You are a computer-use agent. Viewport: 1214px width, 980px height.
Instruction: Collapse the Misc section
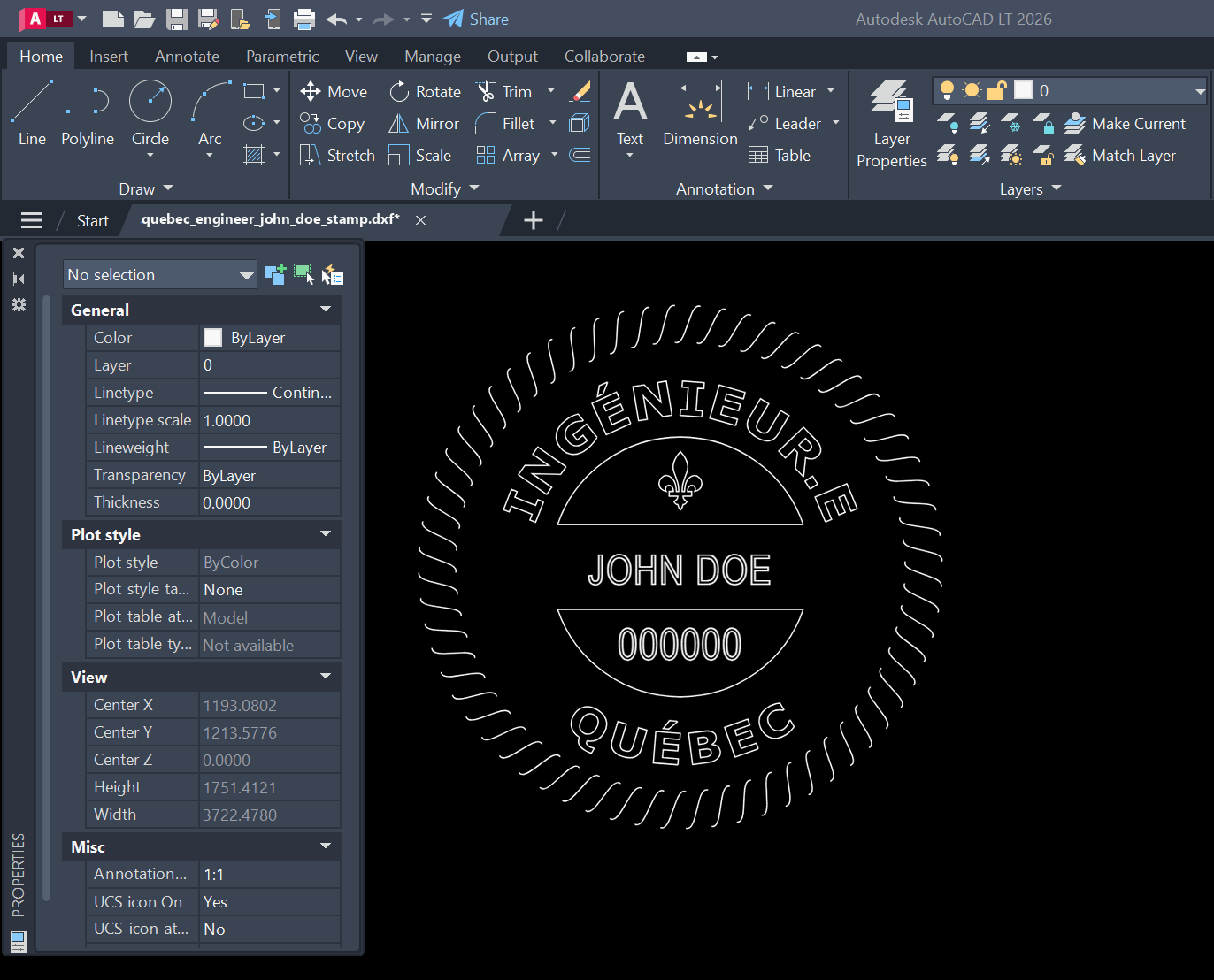(326, 846)
